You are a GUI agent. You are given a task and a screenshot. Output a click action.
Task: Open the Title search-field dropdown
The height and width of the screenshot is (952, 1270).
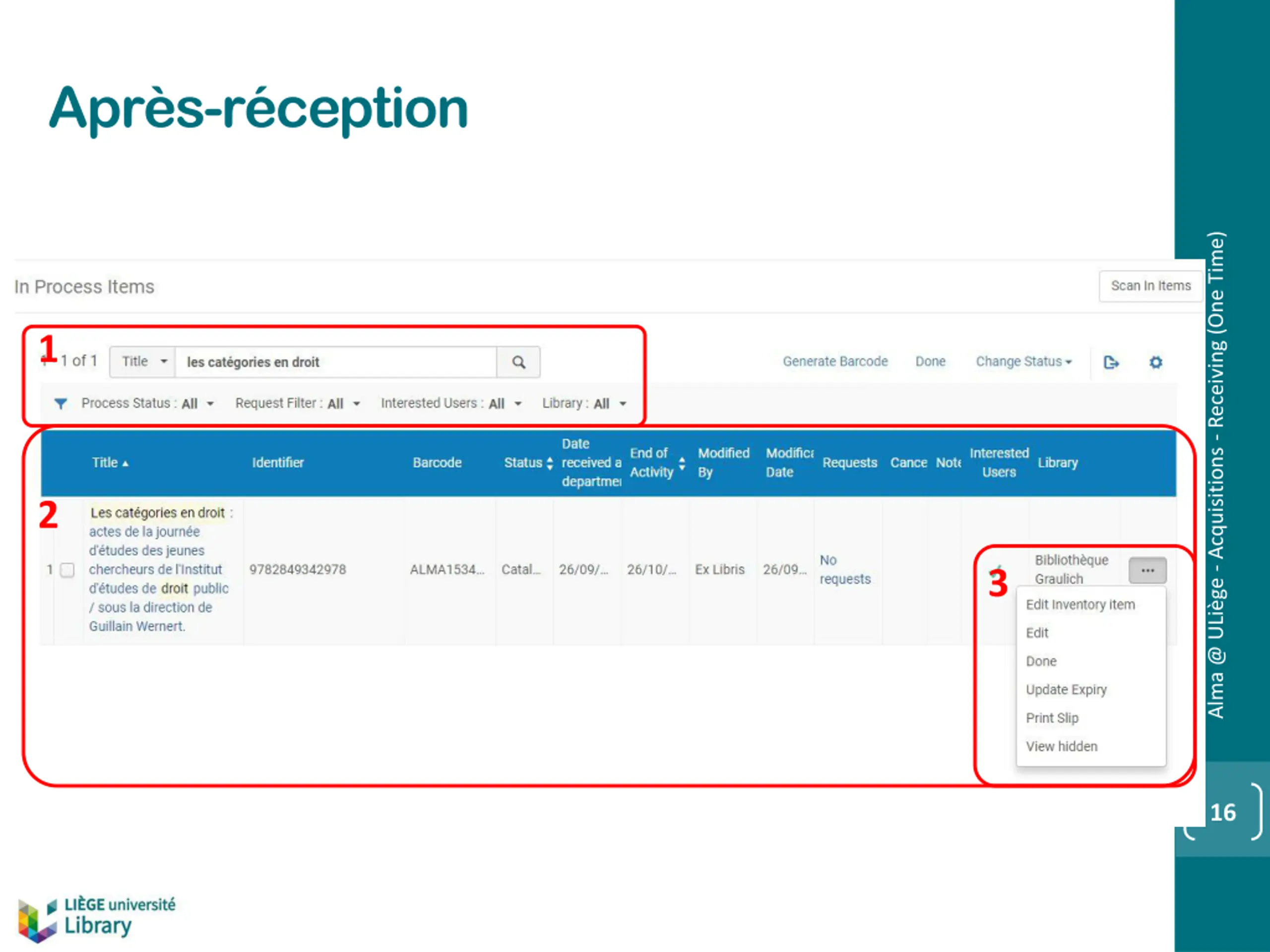point(142,362)
